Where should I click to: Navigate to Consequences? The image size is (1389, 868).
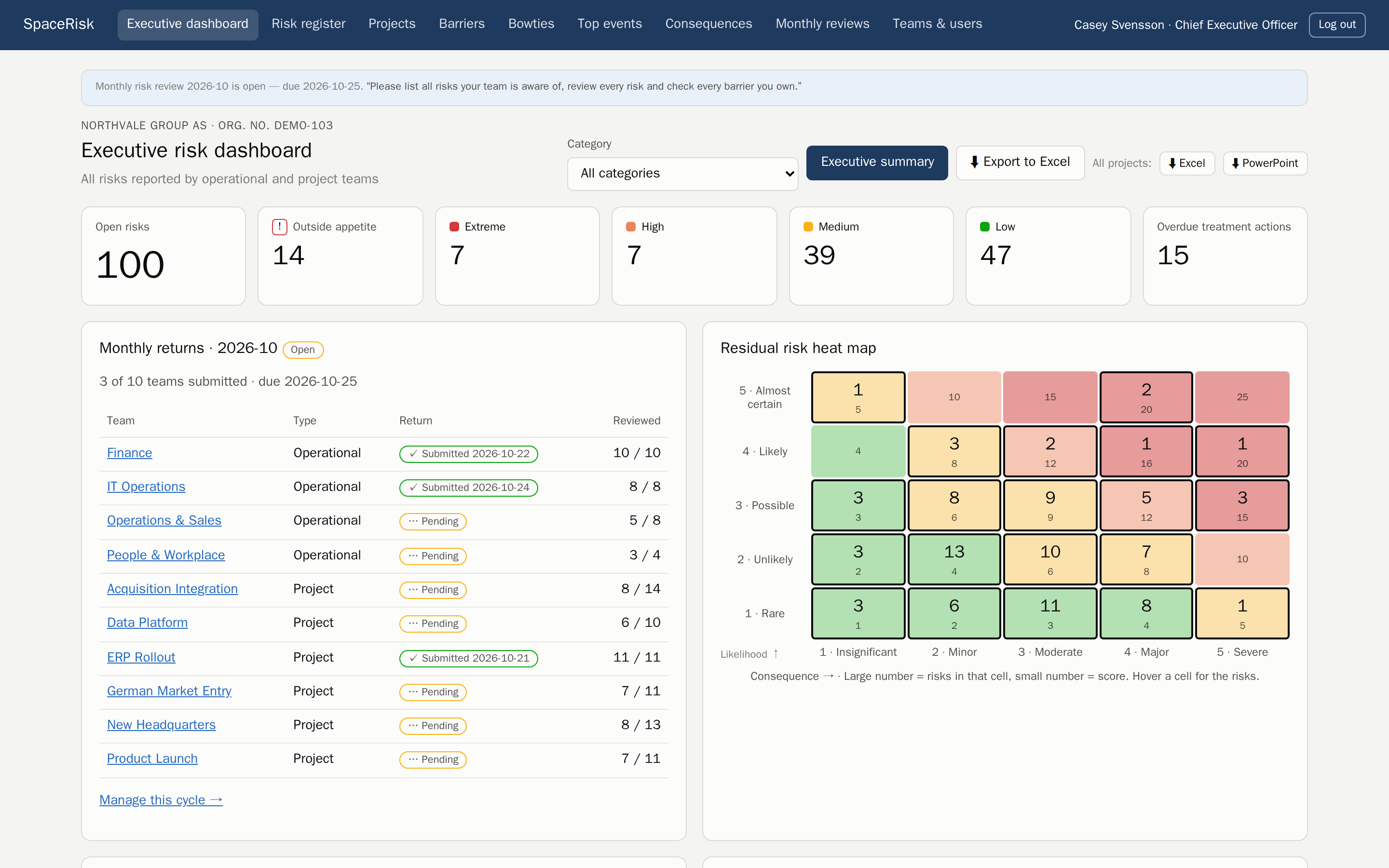coord(708,24)
